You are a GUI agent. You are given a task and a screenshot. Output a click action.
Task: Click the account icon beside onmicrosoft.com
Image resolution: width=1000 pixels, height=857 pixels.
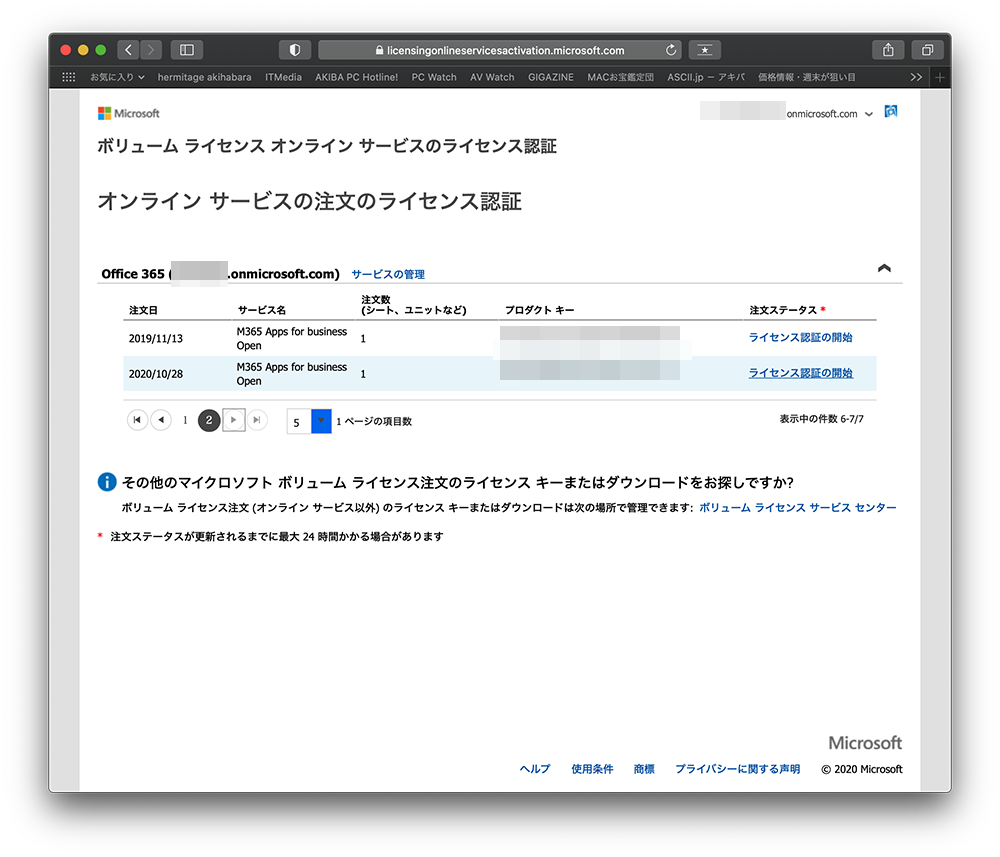(891, 112)
